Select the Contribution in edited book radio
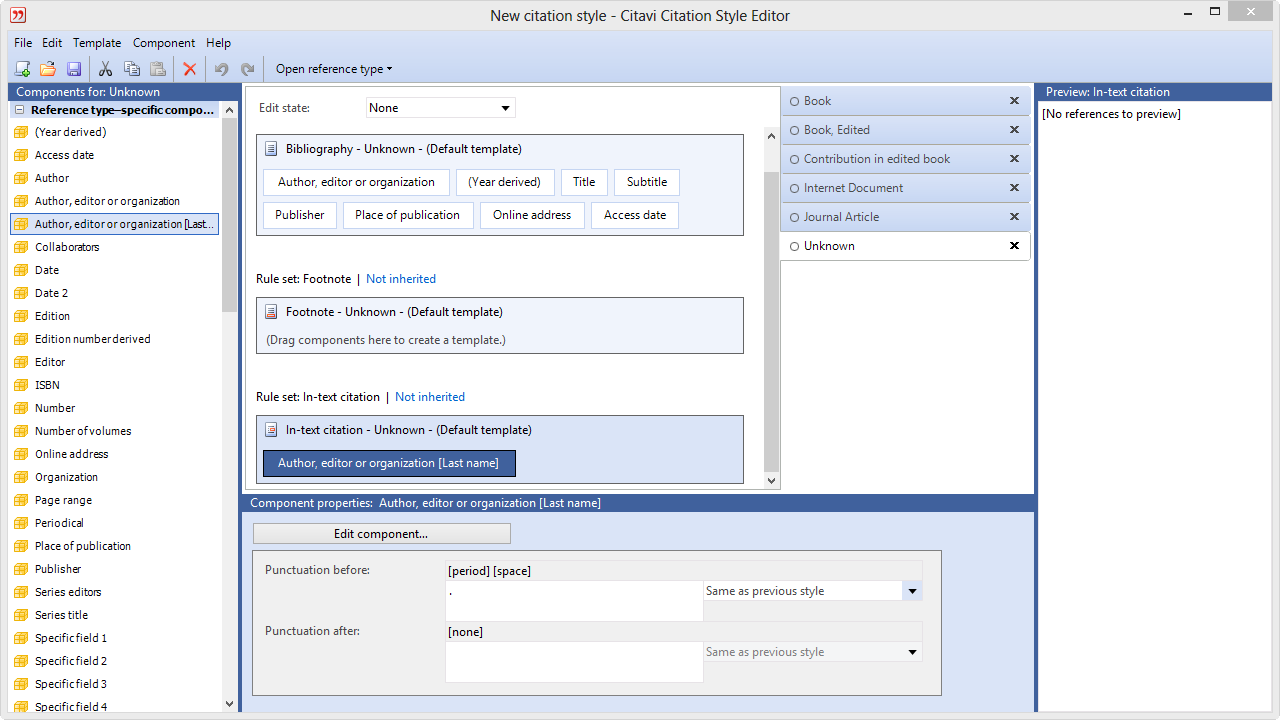 pos(795,159)
